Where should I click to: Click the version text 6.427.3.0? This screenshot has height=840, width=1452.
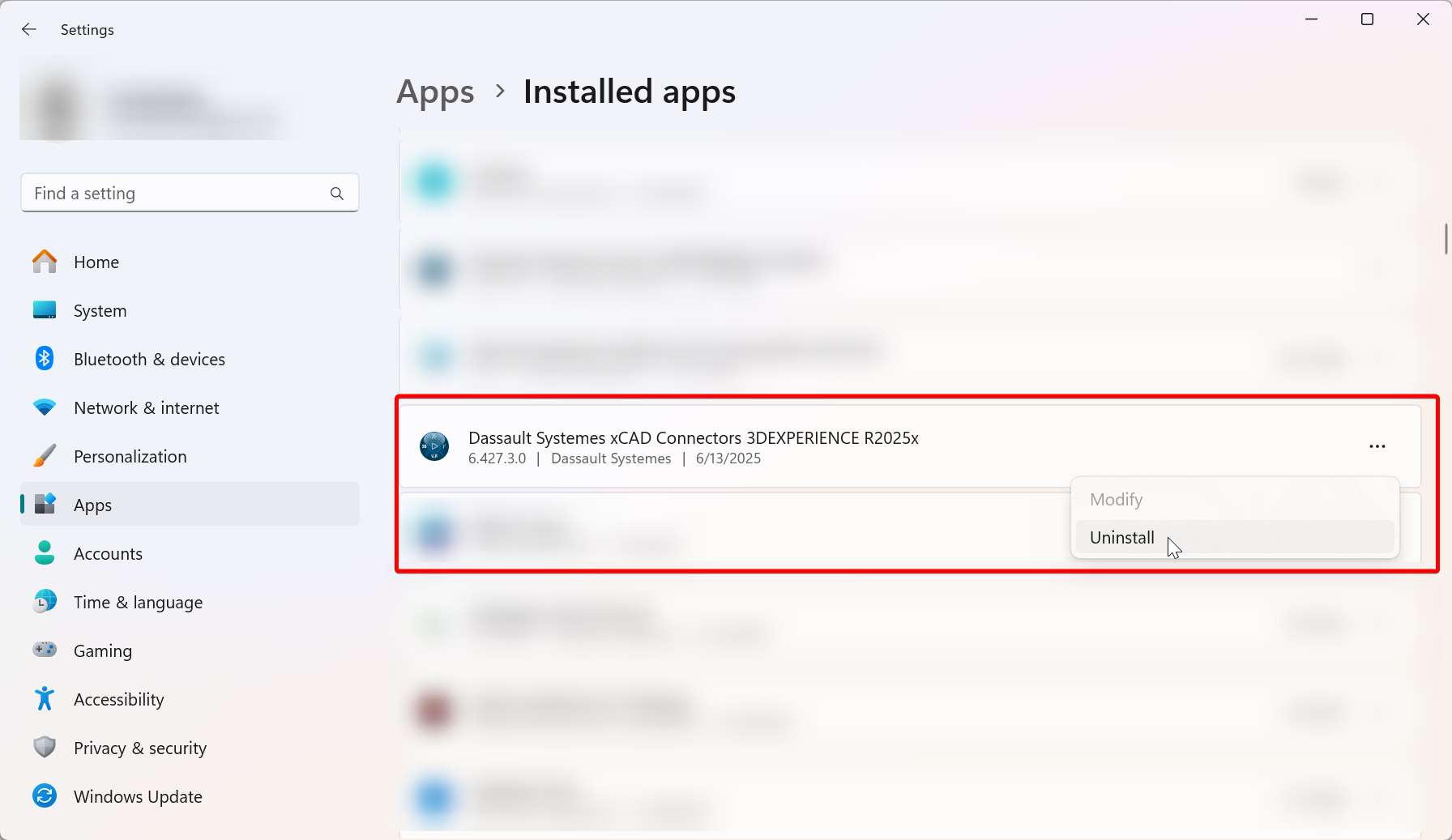pyautogui.click(x=497, y=458)
